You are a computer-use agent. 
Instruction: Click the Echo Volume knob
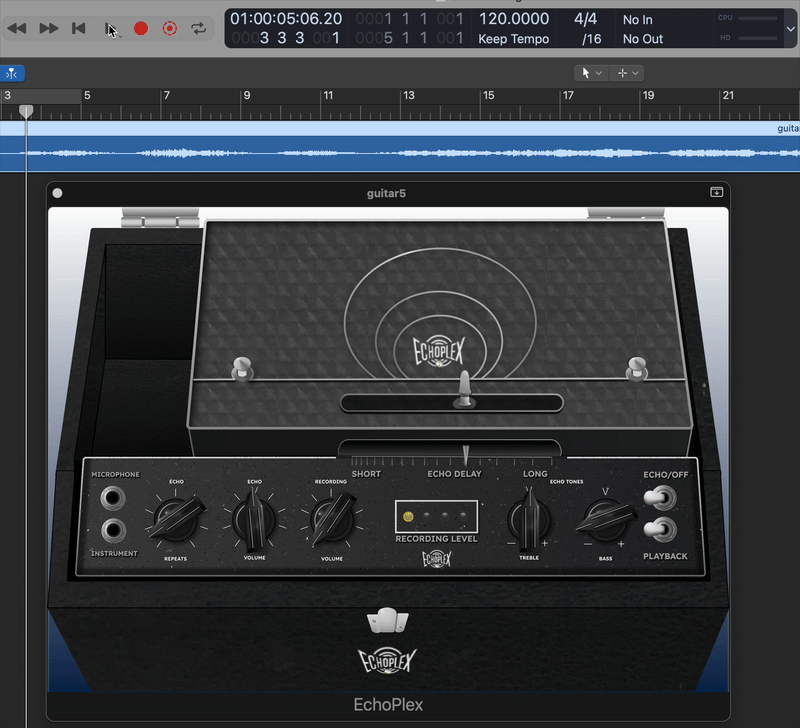(x=254, y=519)
